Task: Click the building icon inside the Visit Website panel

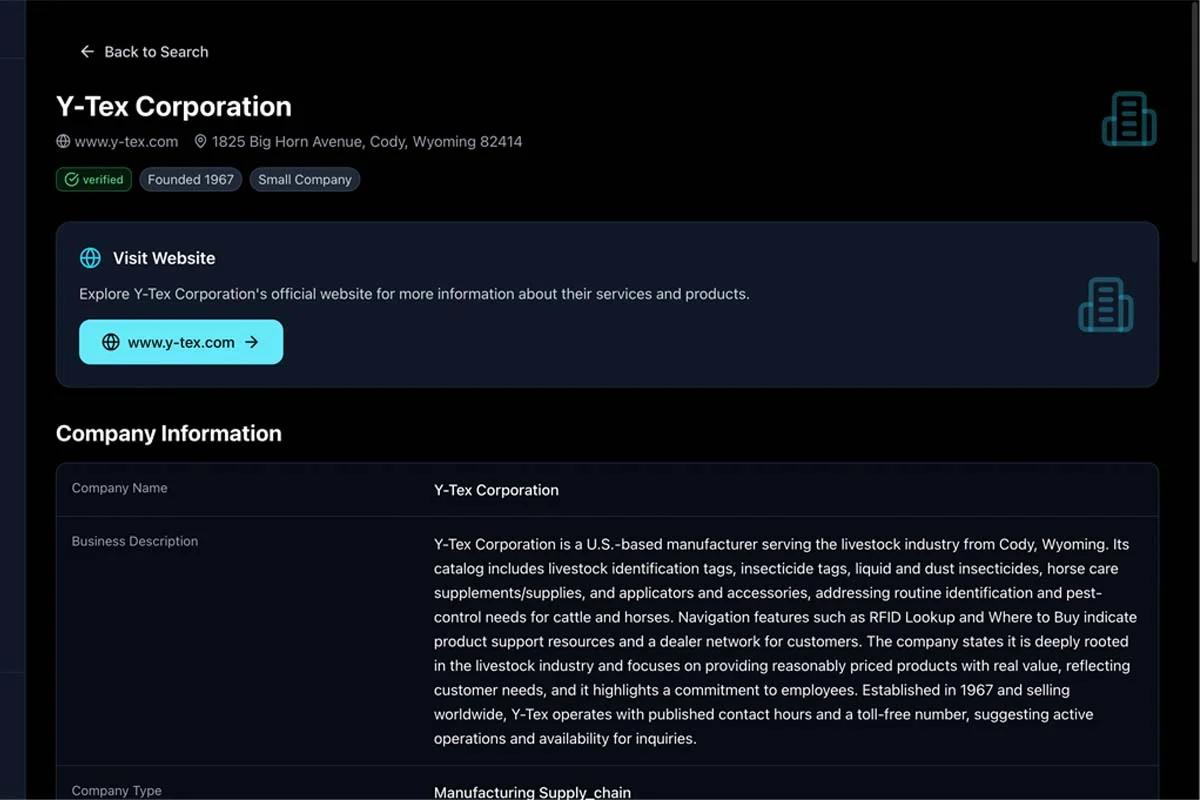Action: [x=1106, y=305]
